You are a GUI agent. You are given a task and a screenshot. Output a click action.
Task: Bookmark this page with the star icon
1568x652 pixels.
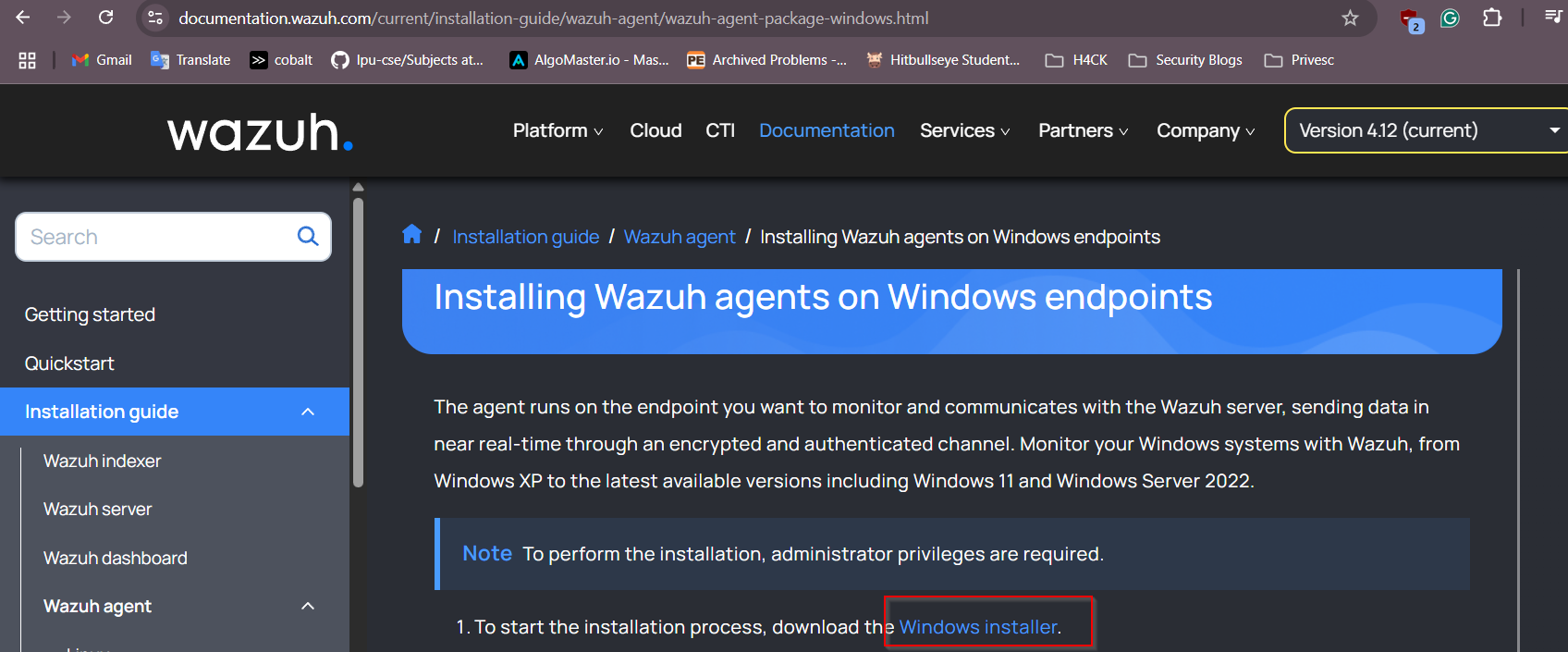[x=1350, y=18]
